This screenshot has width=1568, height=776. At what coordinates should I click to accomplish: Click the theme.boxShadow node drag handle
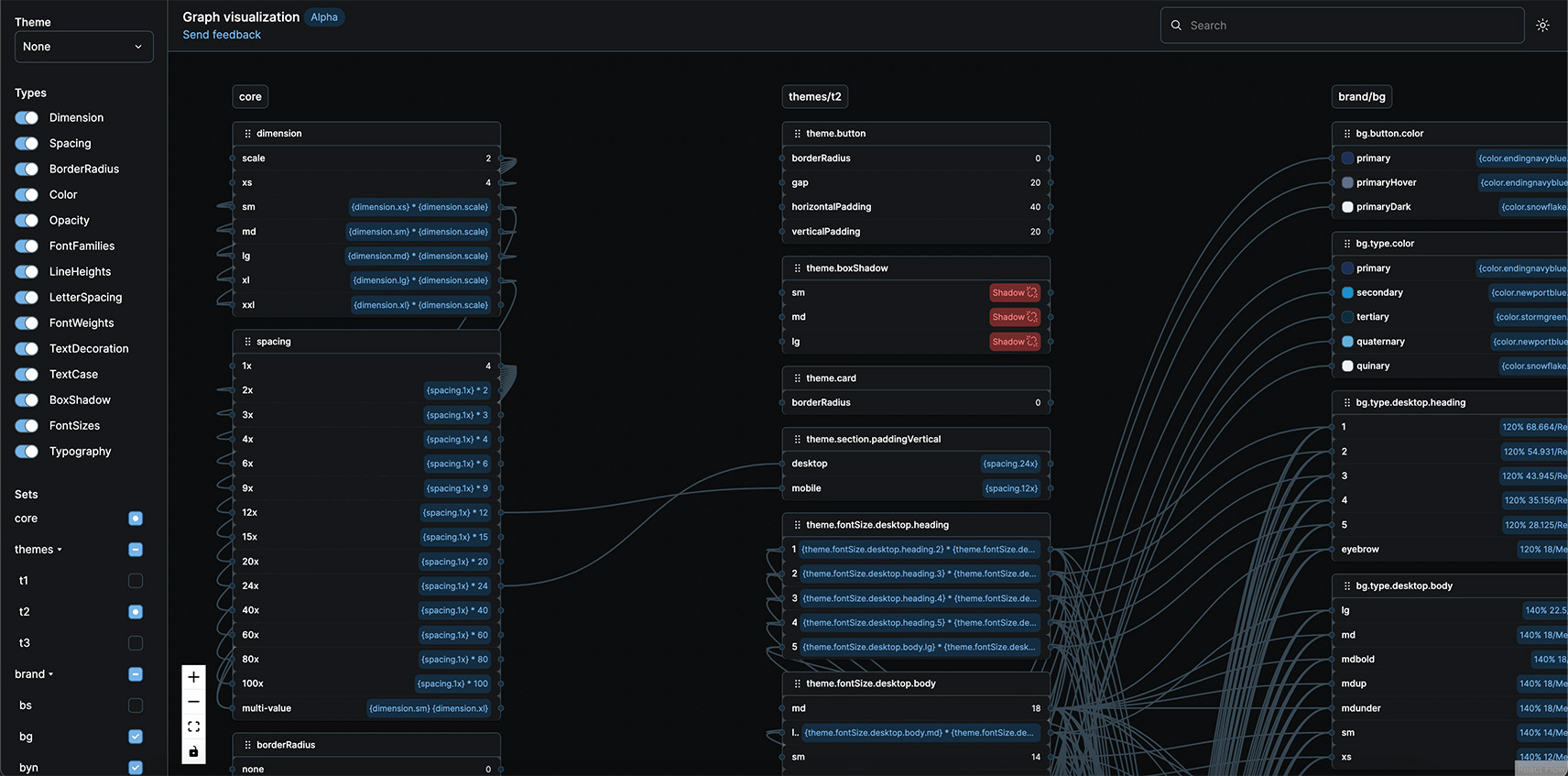click(797, 268)
